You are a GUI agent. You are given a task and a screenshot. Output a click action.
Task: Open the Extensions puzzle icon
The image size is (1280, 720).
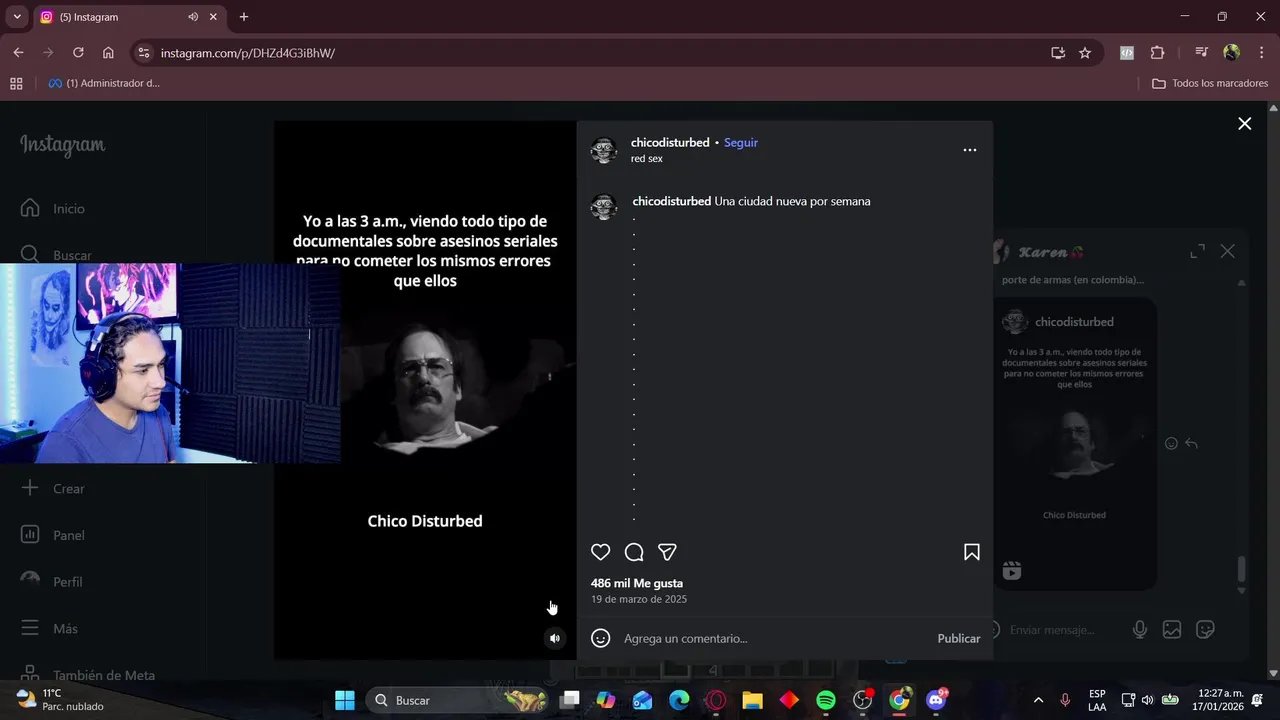(x=1157, y=53)
